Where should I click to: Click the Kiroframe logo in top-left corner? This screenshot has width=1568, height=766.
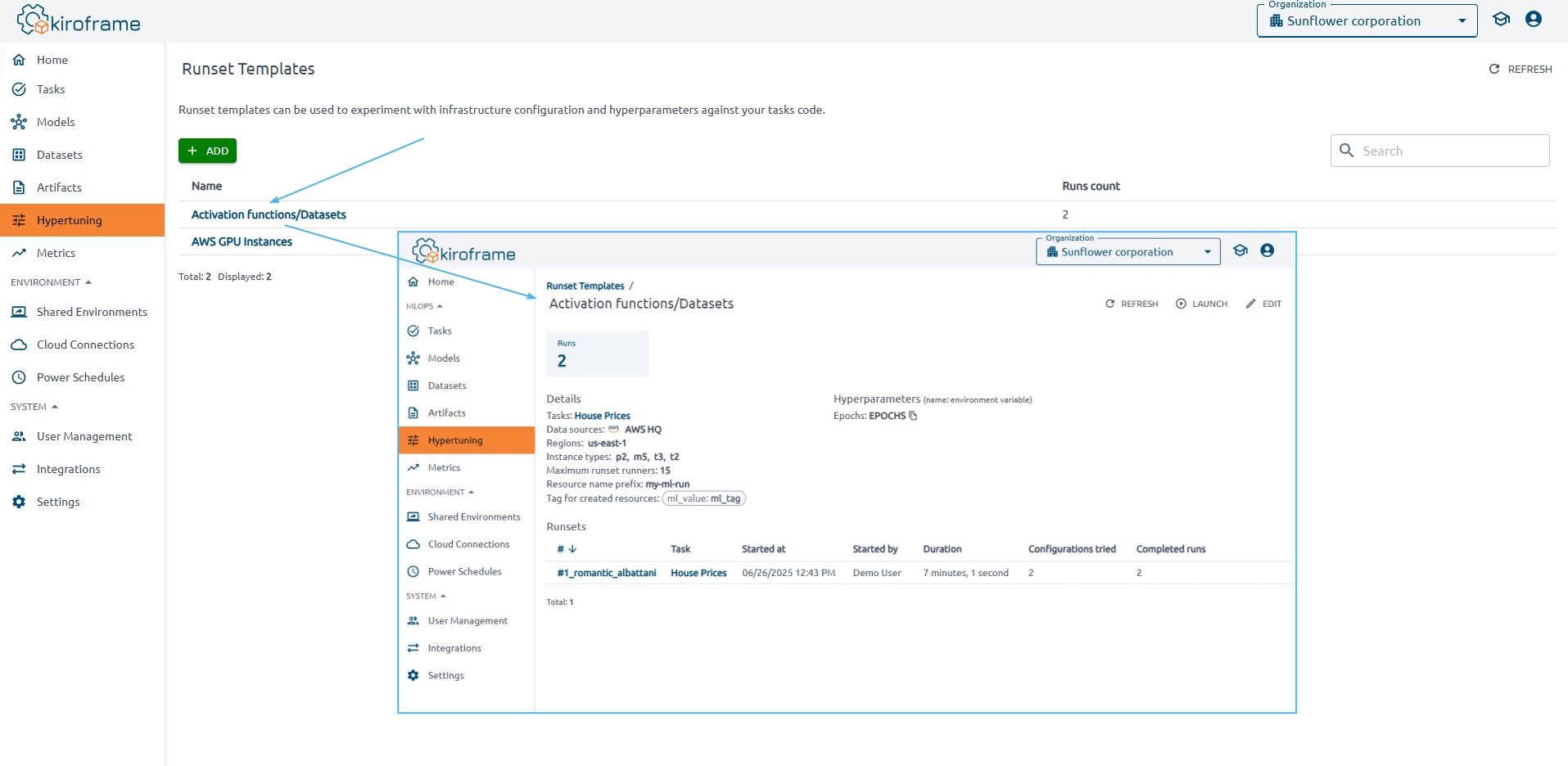pyautogui.click(x=79, y=21)
